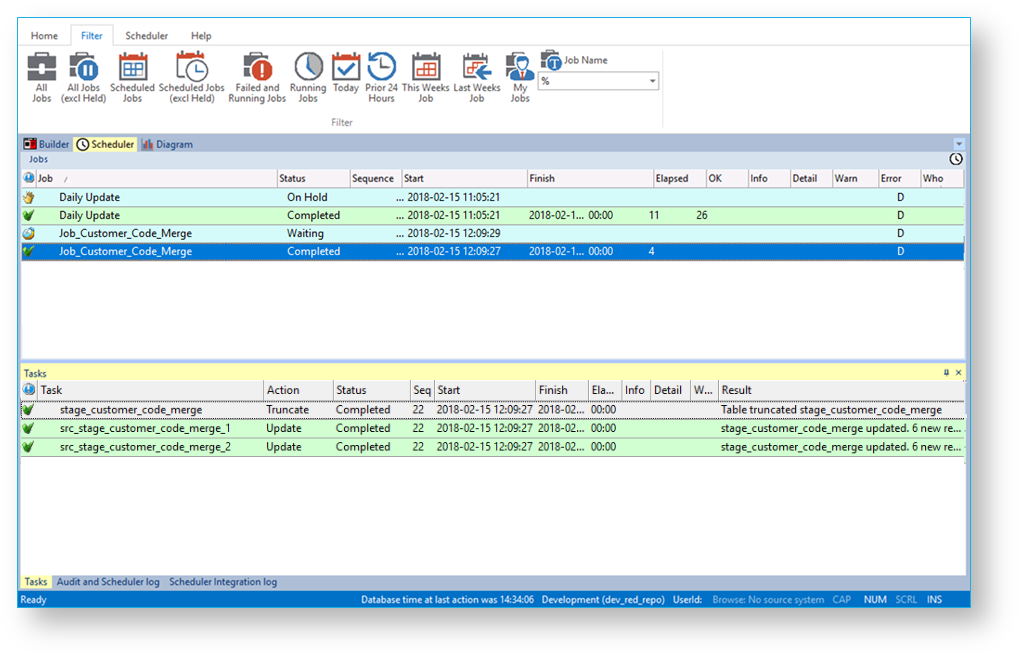Type in the Job Name filter field
The image size is (1019, 656).
tap(591, 81)
